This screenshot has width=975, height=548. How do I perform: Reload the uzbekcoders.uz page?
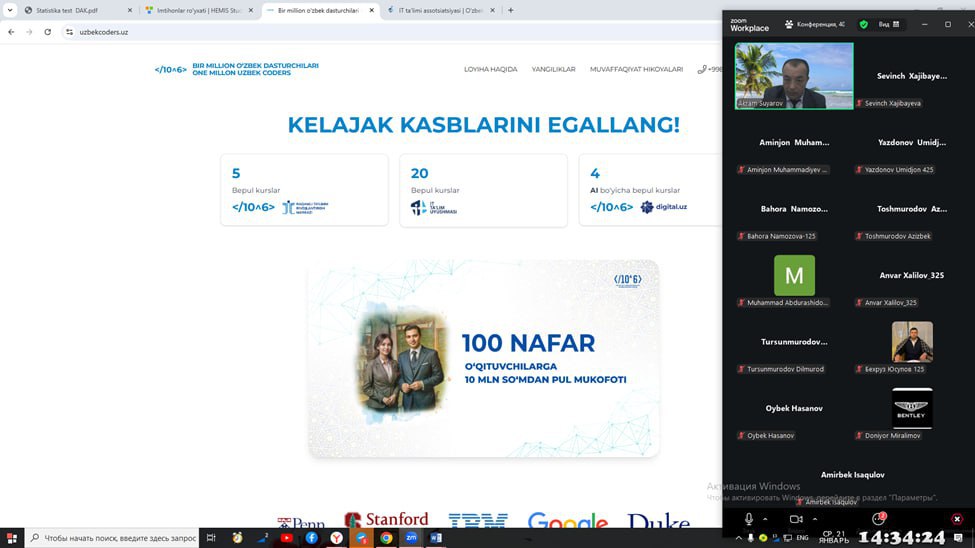[x=47, y=32]
